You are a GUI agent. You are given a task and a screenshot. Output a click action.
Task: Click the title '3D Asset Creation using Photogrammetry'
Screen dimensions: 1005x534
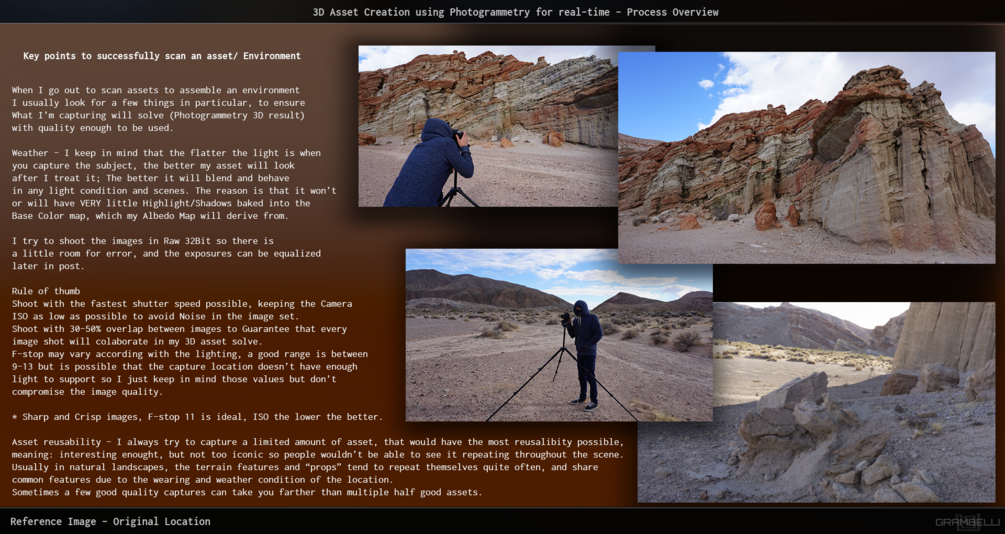[515, 12]
